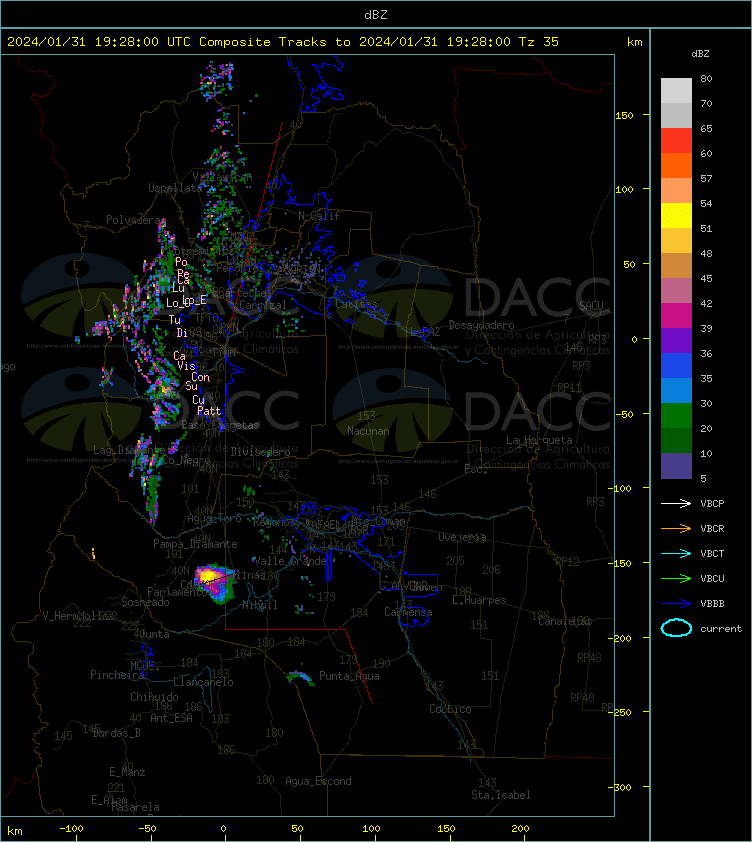The width and height of the screenshot is (752, 842).
Task: Click the '-100' tick on the bottom axis
Action: click(71, 829)
